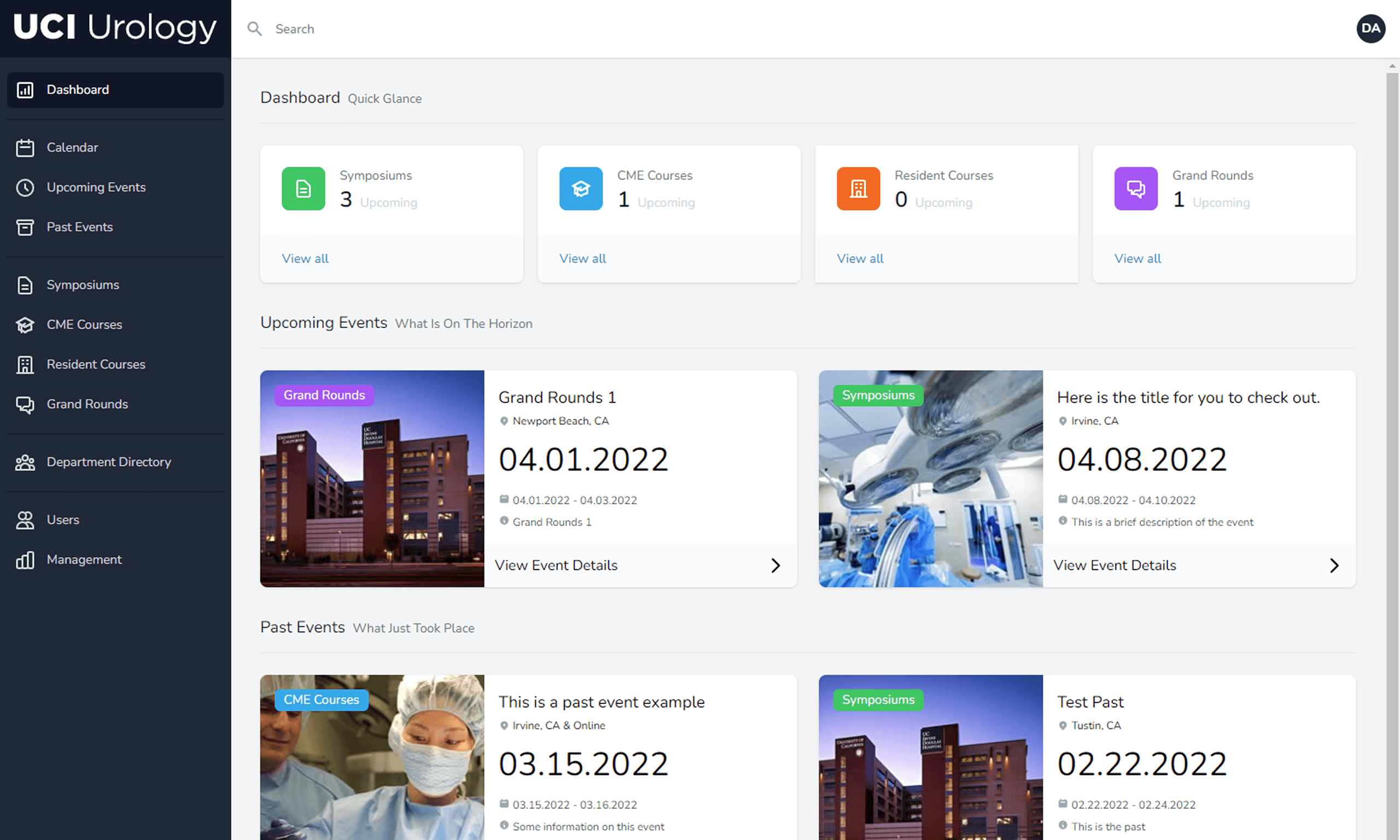Click the Calendar icon in sidebar
This screenshot has width=1400, height=840.
tap(25, 148)
